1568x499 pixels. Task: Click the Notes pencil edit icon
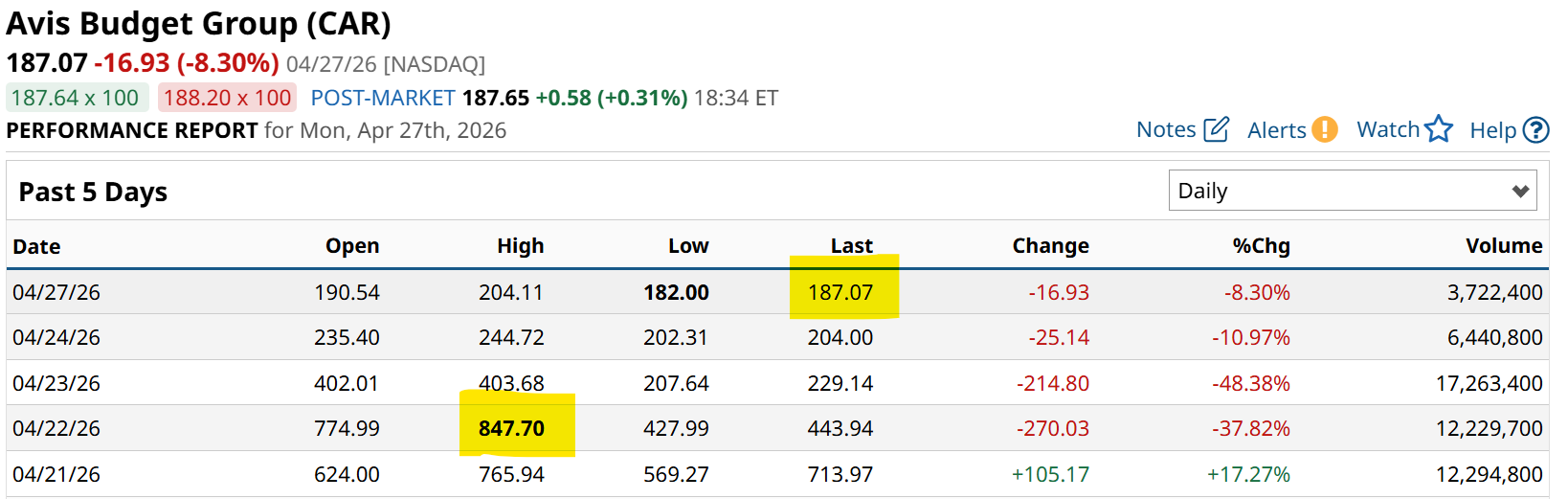pyautogui.click(x=1216, y=129)
